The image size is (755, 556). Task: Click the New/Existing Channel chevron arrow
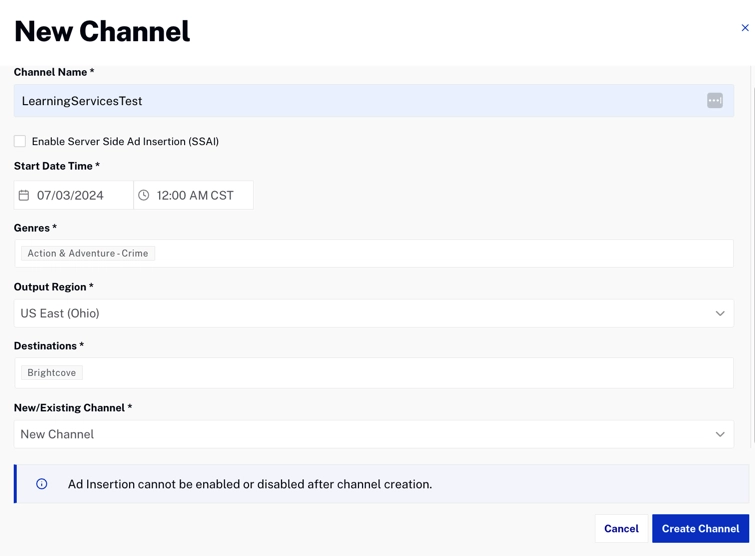coord(720,434)
